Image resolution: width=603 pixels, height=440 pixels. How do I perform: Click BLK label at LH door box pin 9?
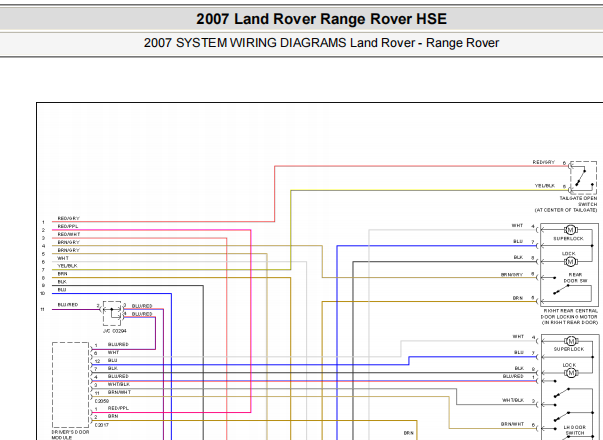click(x=519, y=368)
